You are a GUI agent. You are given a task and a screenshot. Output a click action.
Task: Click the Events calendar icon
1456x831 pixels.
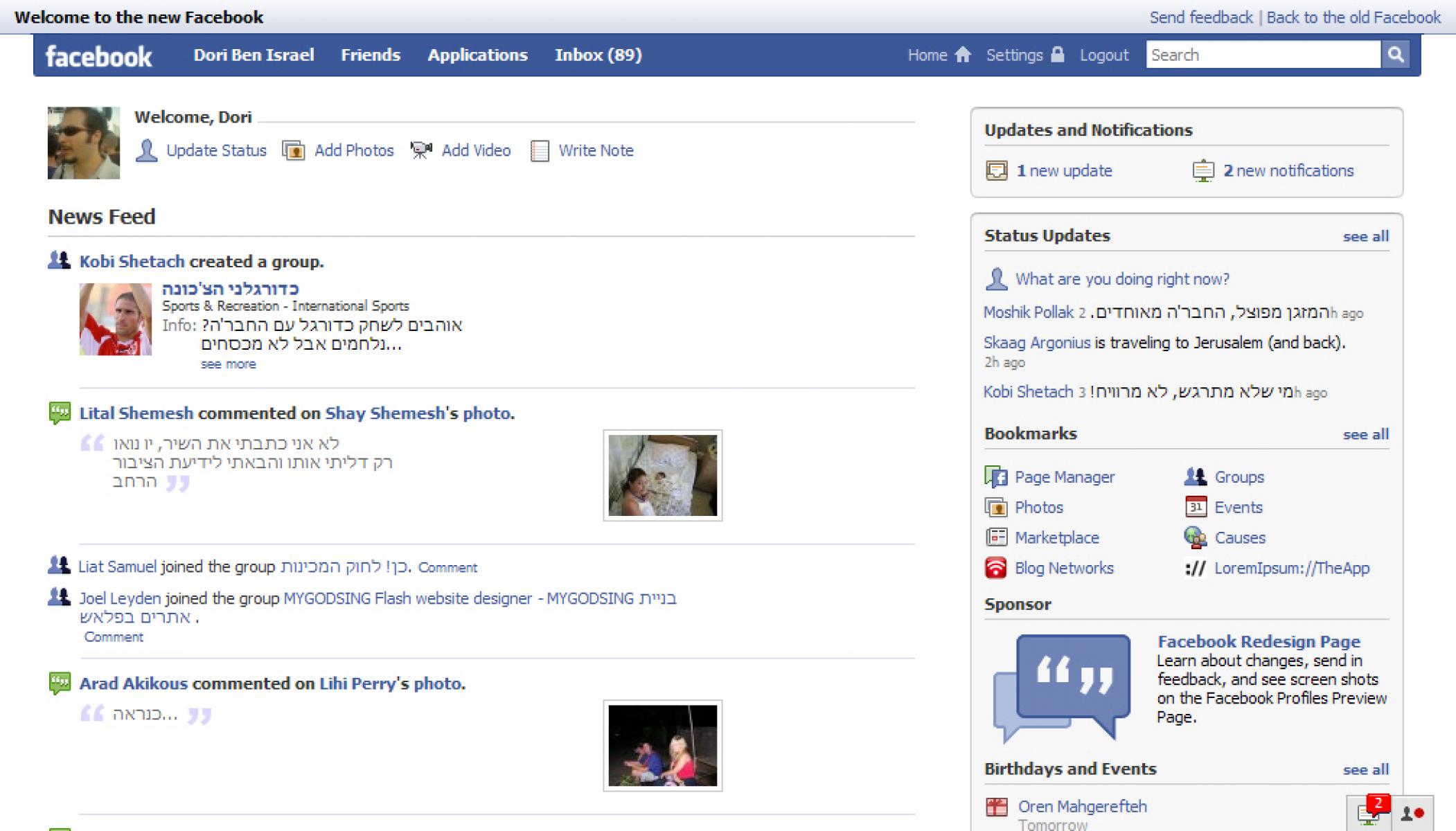coord(1195,507)
